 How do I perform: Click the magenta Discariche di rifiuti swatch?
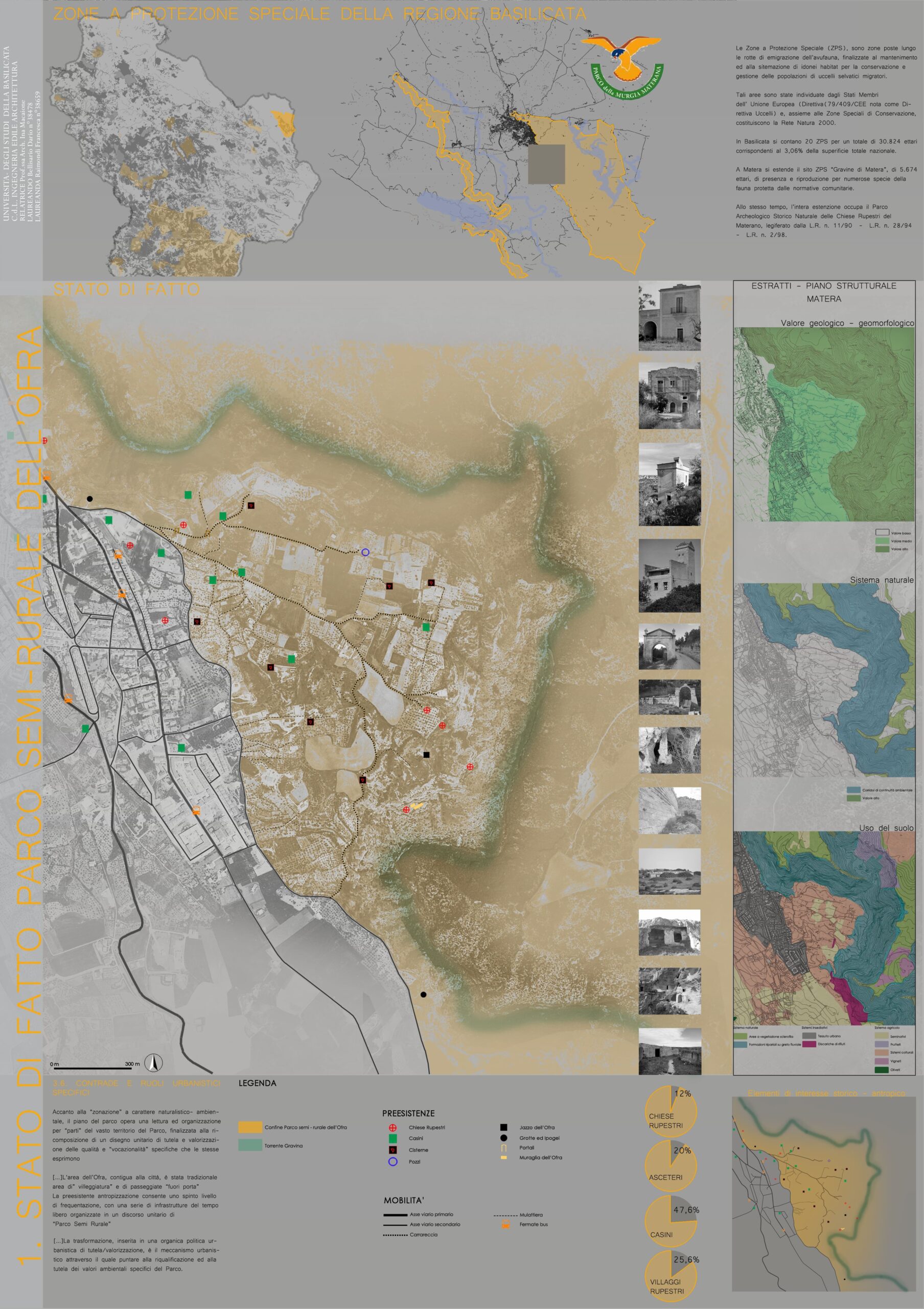809,1044
